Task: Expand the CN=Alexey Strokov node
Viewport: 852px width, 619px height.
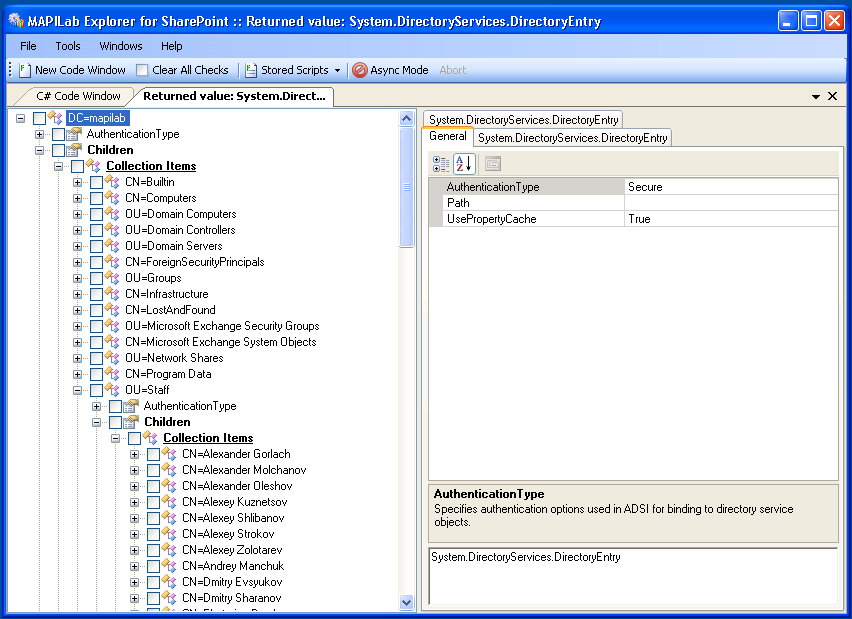Action: [134, 534]
